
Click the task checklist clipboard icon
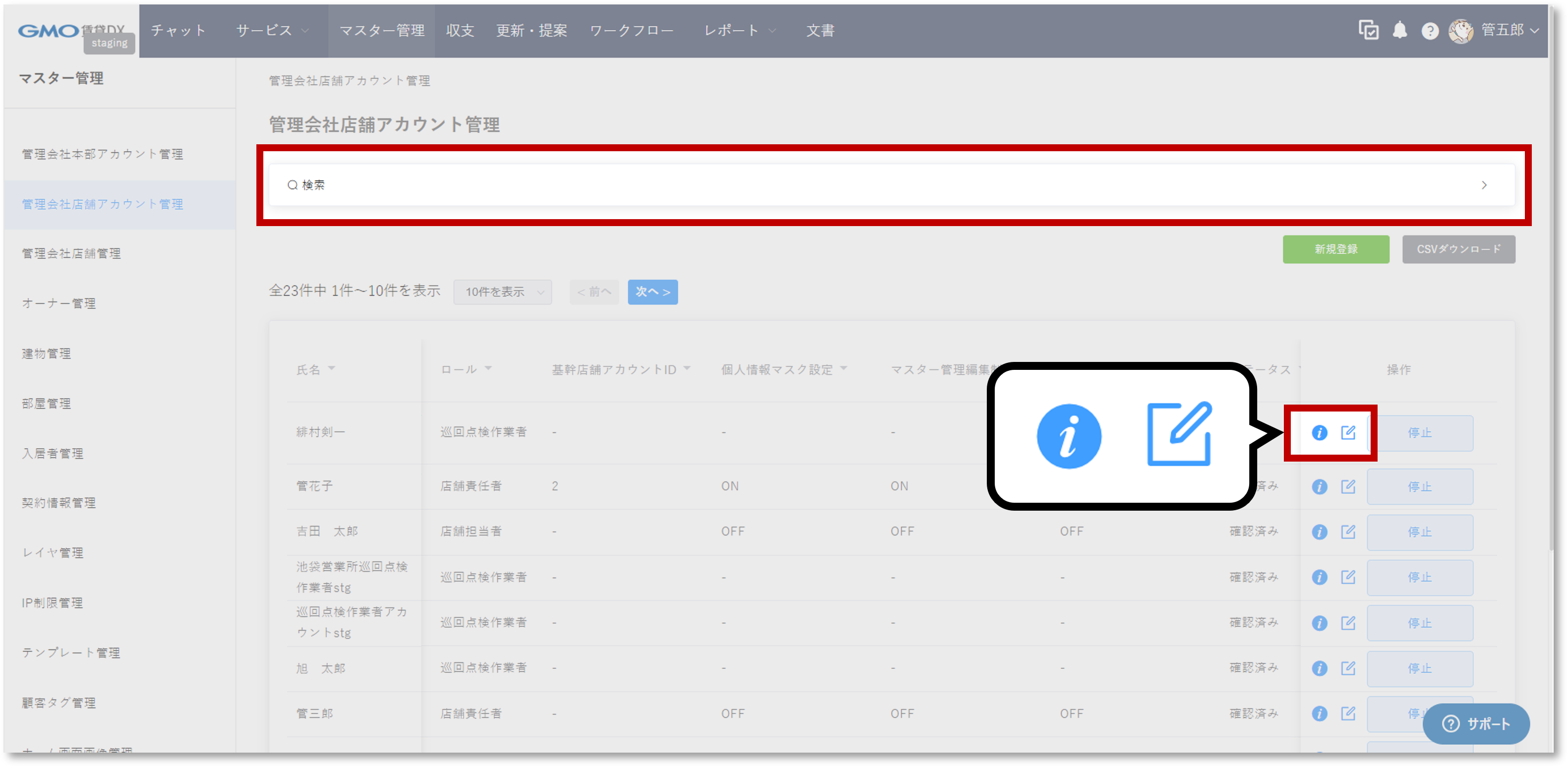(1368, 30)
